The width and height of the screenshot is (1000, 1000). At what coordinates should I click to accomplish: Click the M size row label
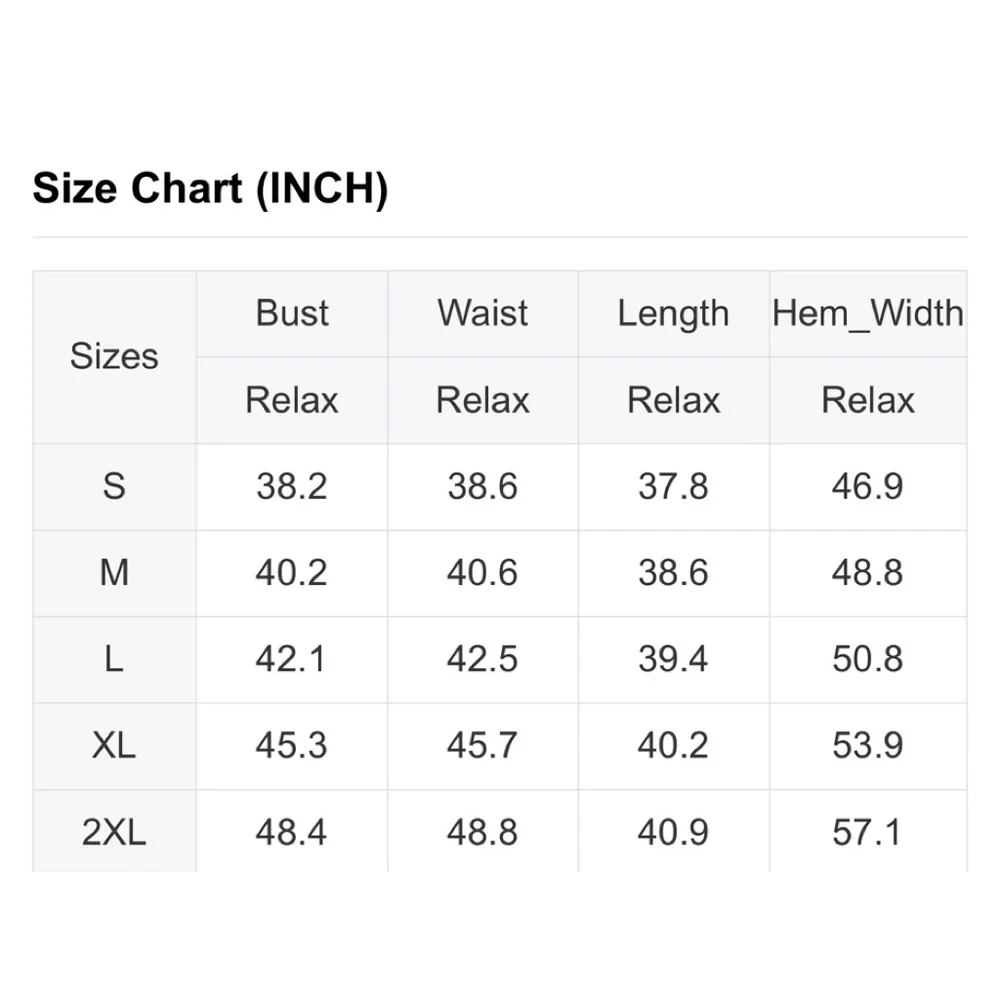coord(114,573)
